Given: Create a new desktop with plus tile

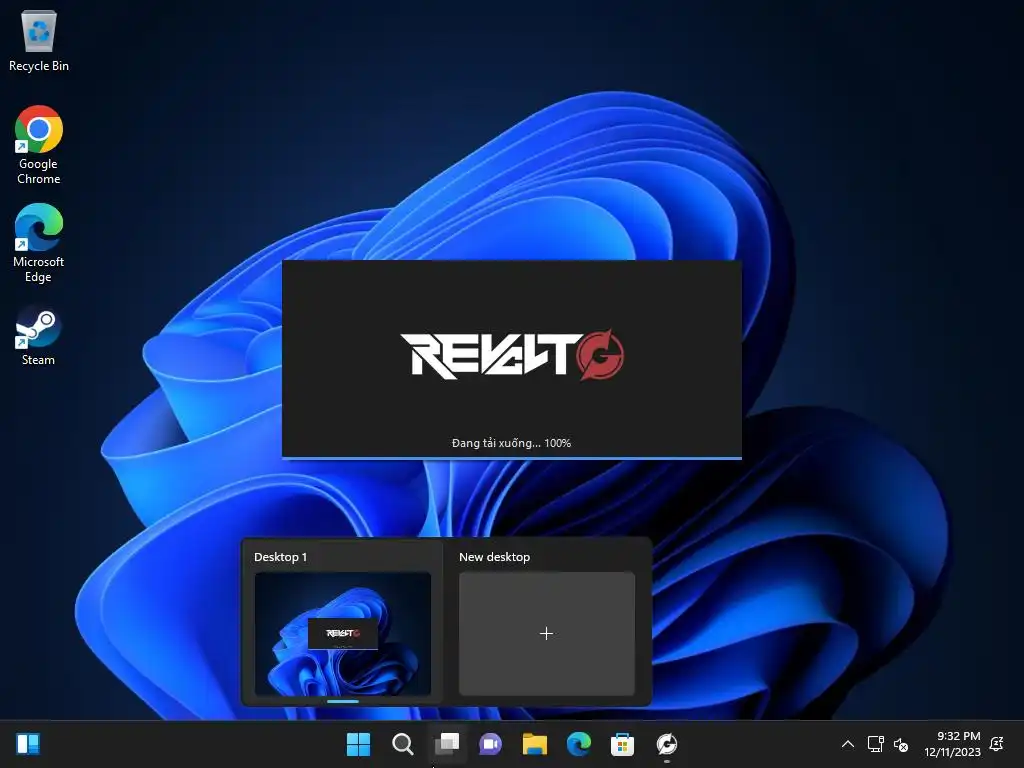Looking at the screenshot, I should click(x=547, y=633).
